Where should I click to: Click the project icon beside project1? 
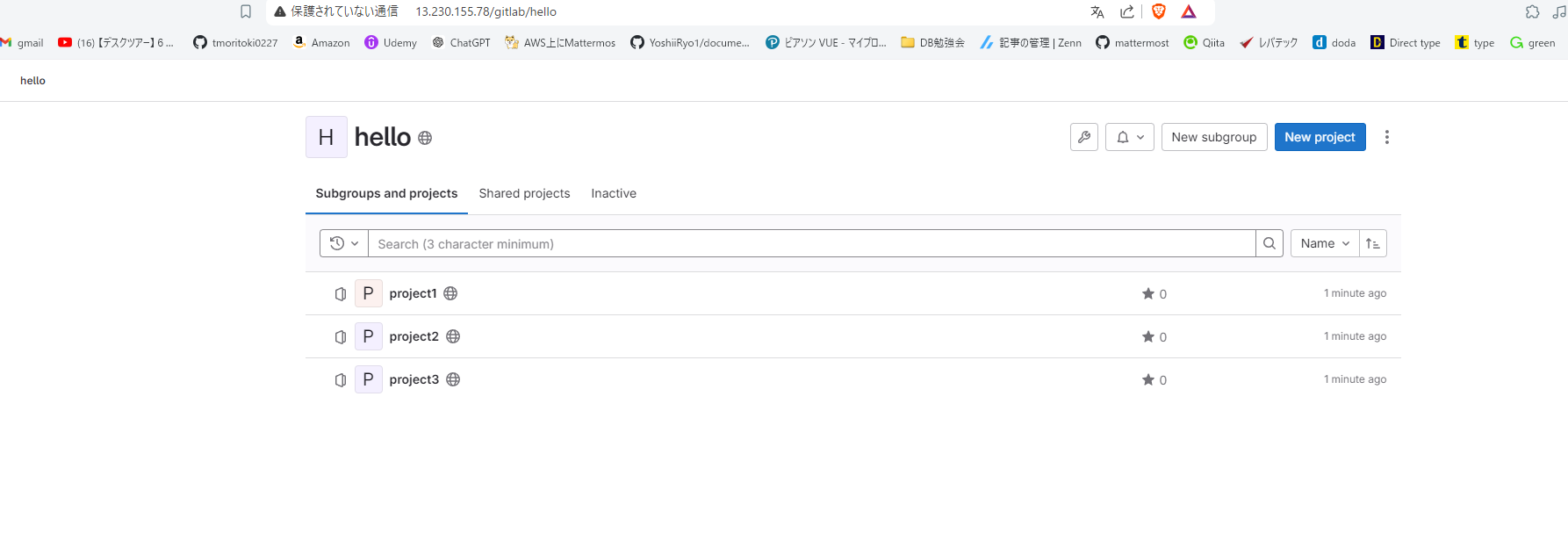click(x=341, y=294)
